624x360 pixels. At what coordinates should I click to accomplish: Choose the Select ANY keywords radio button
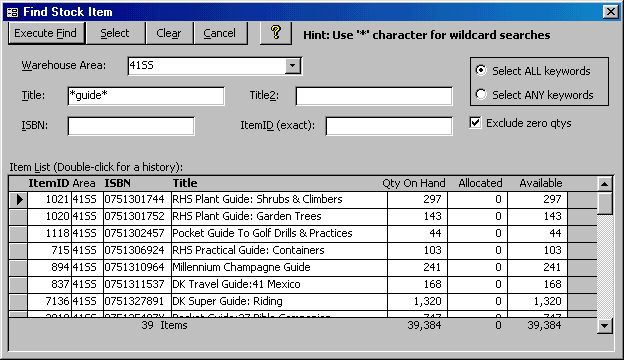481,94
